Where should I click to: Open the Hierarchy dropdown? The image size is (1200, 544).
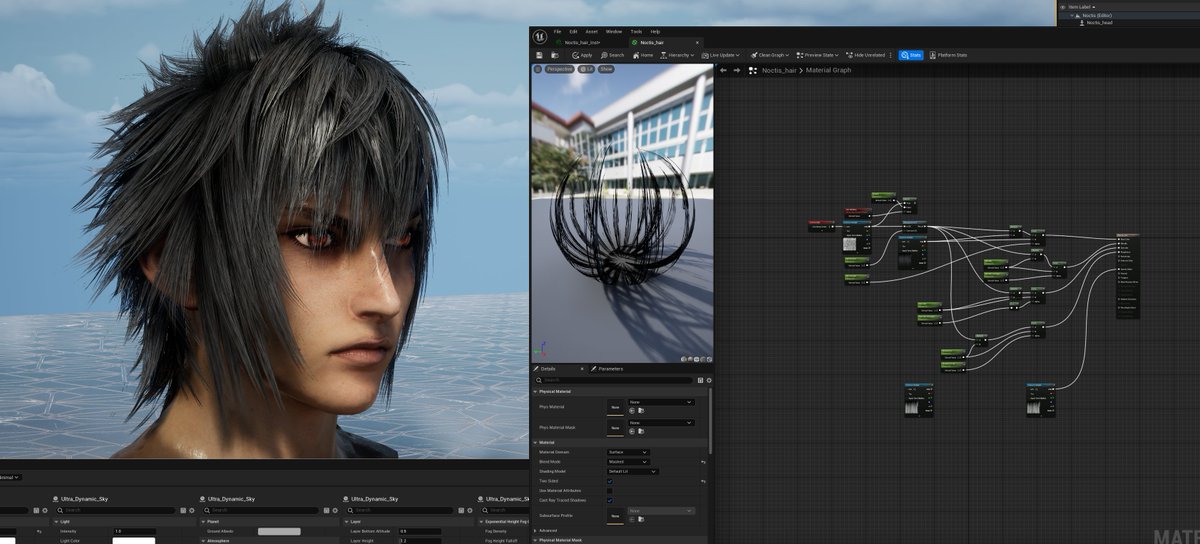(x=676, y=55)
